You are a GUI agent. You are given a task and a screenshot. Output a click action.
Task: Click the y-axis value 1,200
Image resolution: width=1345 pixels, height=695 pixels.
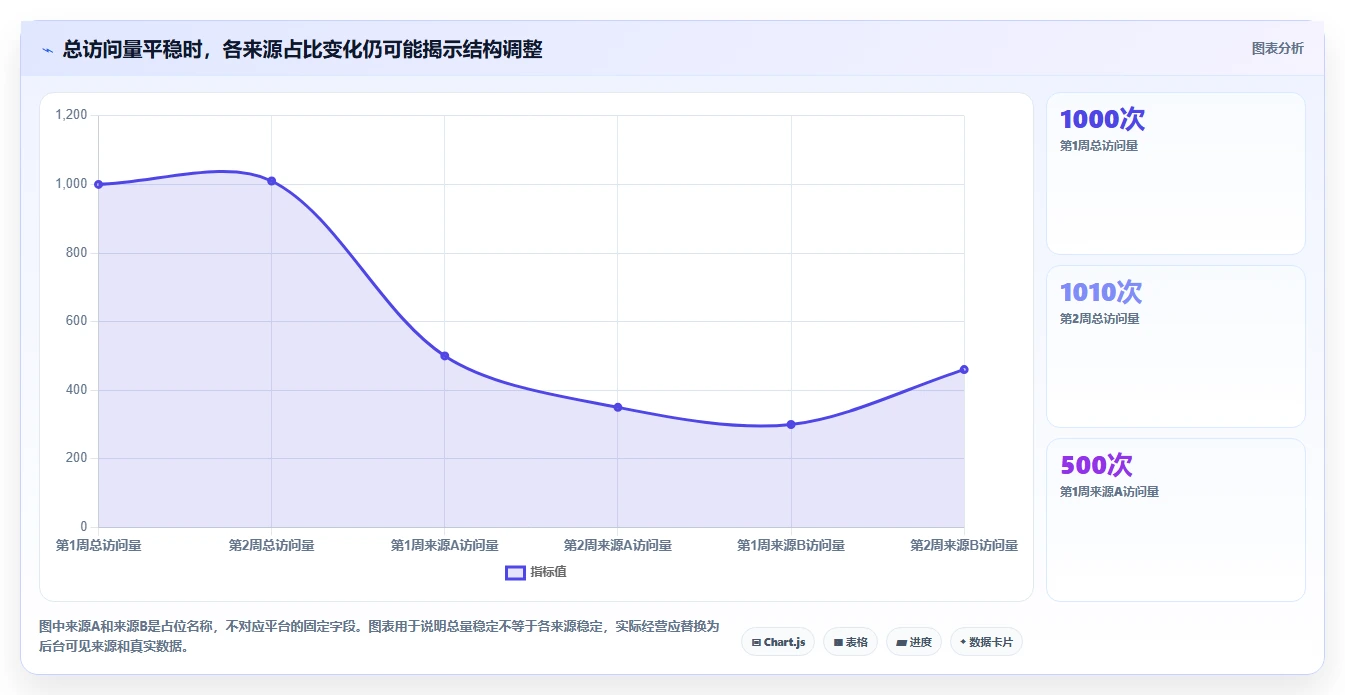(x=72, y=115)
